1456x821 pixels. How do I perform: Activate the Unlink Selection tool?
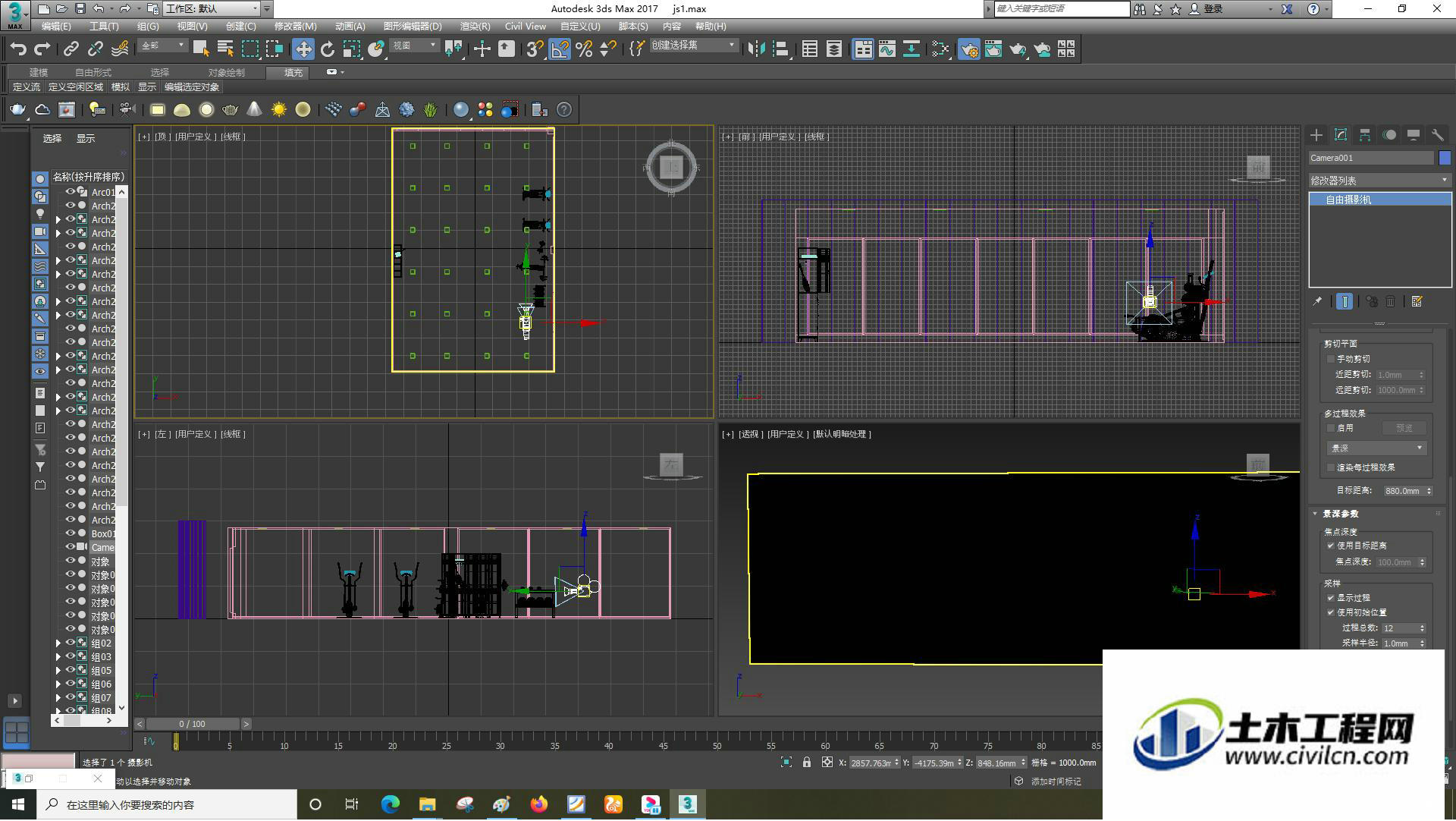pos(96,49)
